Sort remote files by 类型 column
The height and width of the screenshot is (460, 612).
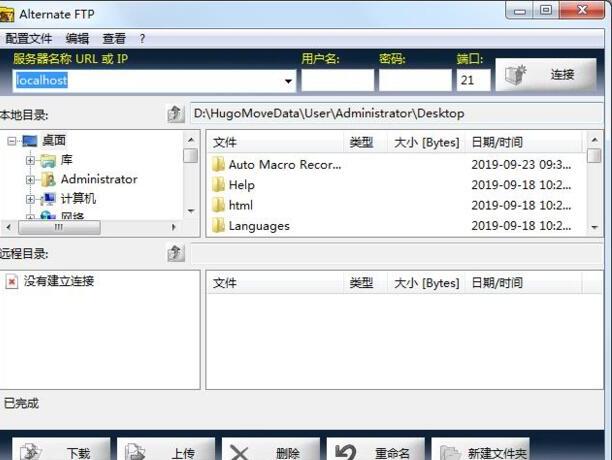pos(365,283)
